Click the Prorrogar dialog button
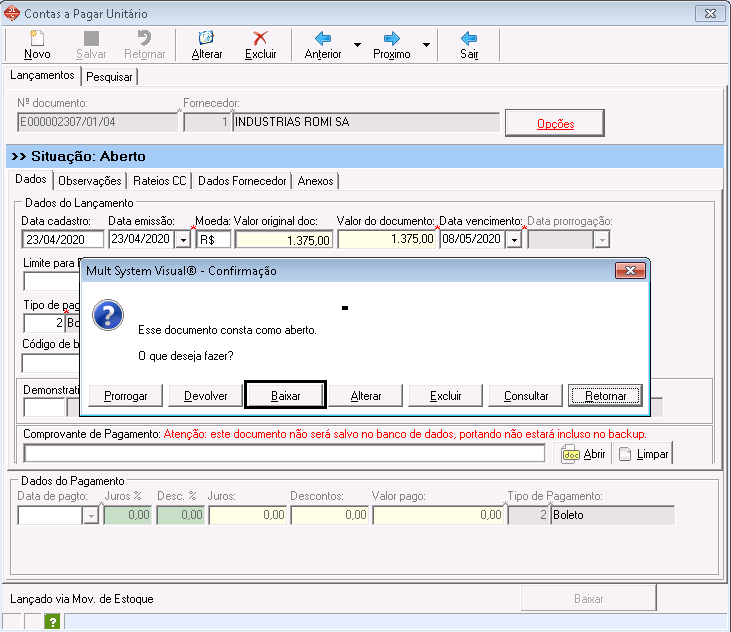 pyautogui.click(x=126, y=396)
